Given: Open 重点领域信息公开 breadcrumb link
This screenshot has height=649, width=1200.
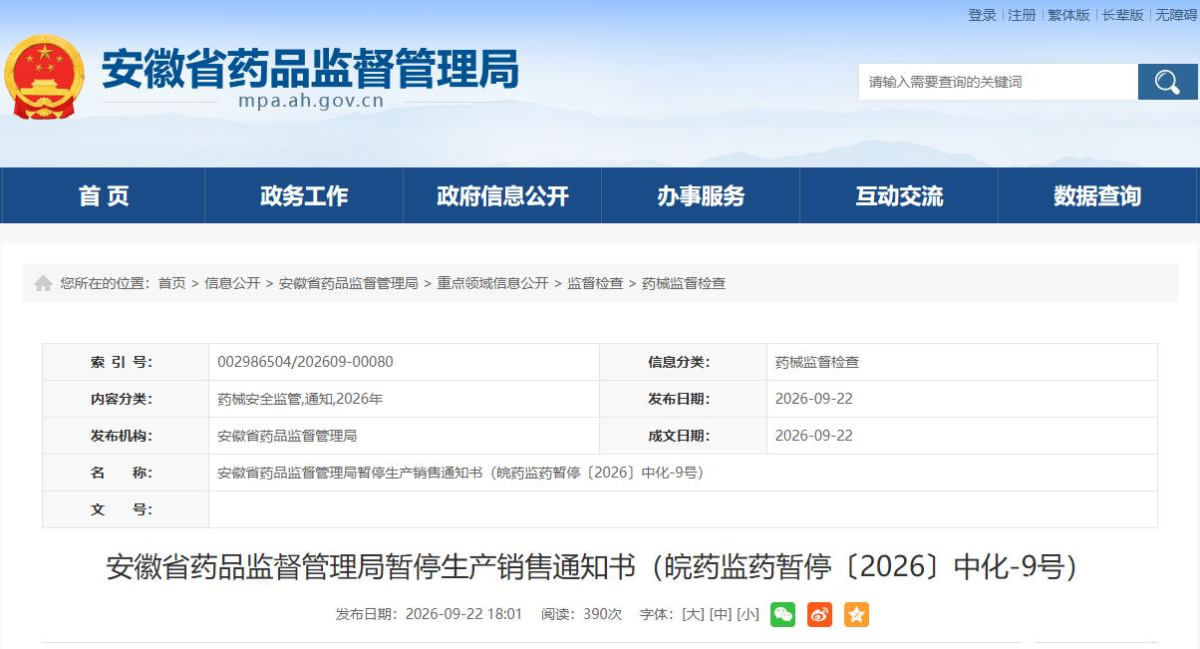Looking at the screenshot, I should click(493, 283).
